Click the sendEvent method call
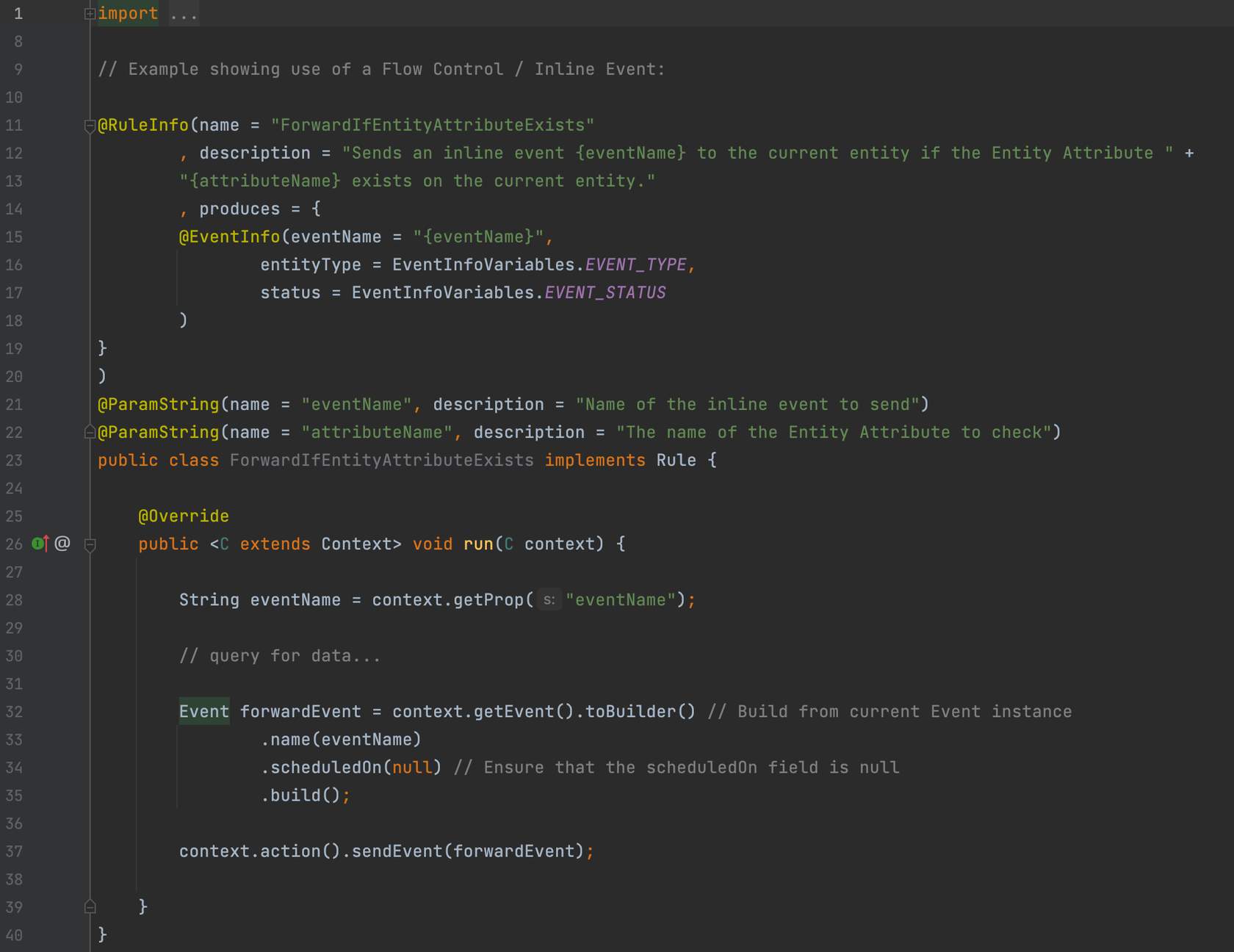This screenshot has width=1234, height=952. (x=397, y=851)
